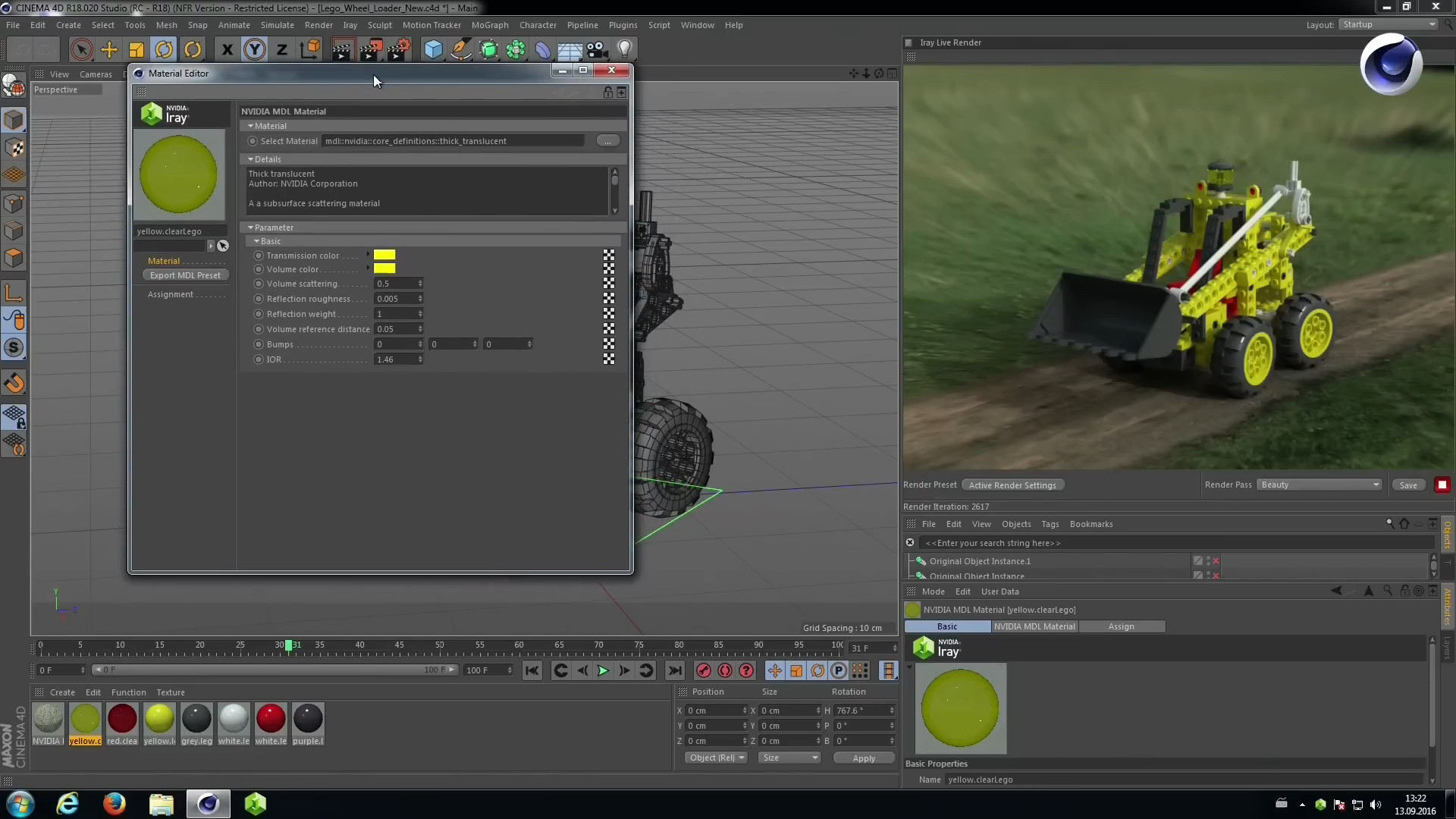Image resolution: width=1456 pixels, height=819 pixels.
Task: Click texture checker for Bumps
Action: coord(609,344)
